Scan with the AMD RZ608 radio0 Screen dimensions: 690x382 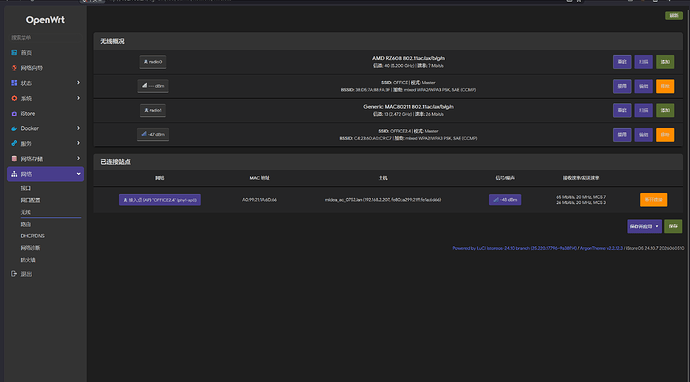click(x=643, y=62)
